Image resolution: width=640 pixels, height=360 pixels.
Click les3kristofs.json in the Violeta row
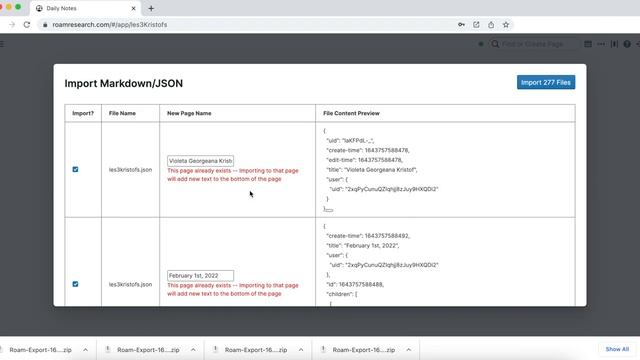tap(130, 169)
